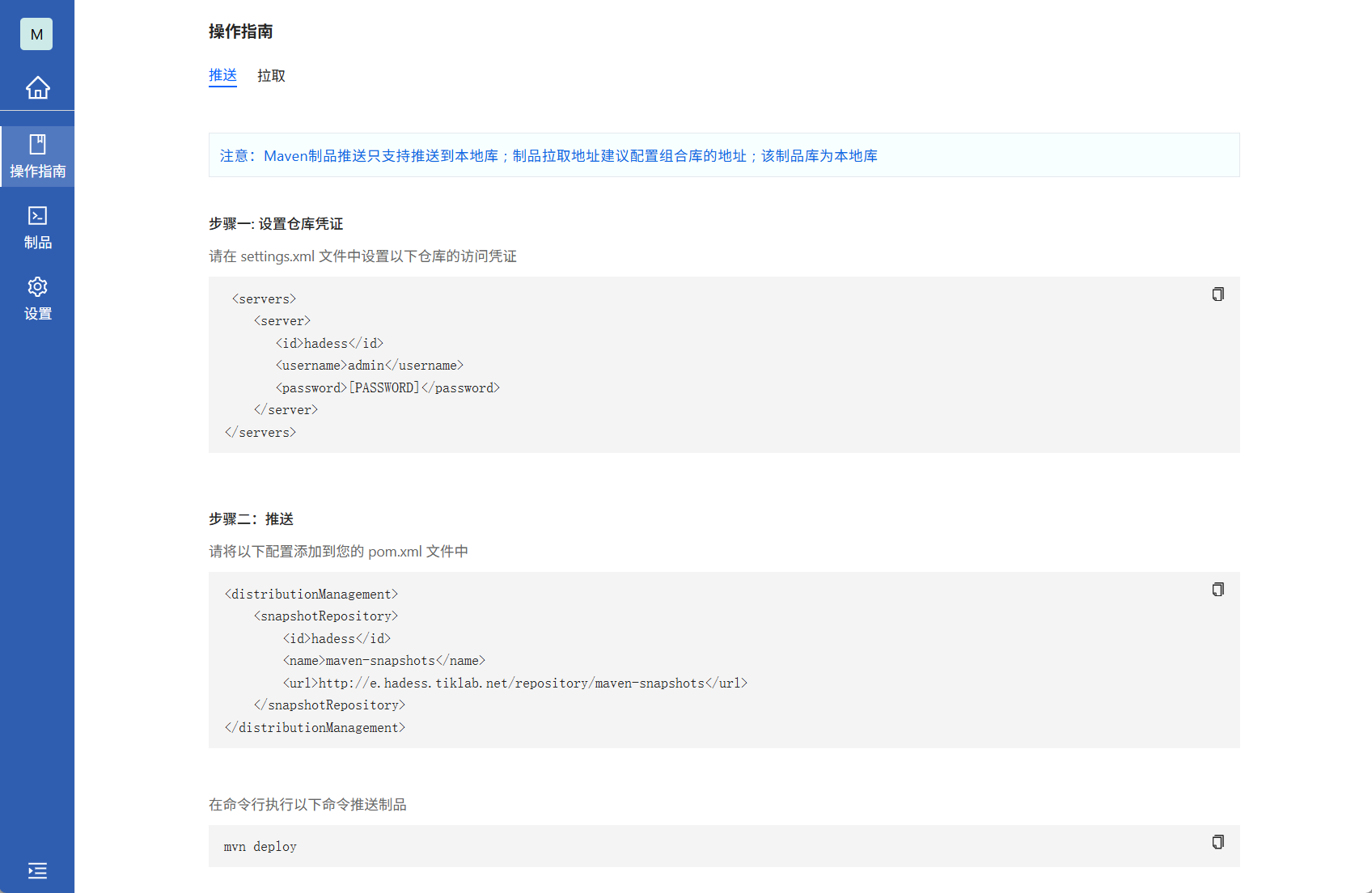Viewport: 1372px width, 893px height.
Task: Copy the distributionManagement code block
Action: click(1217, 590)
